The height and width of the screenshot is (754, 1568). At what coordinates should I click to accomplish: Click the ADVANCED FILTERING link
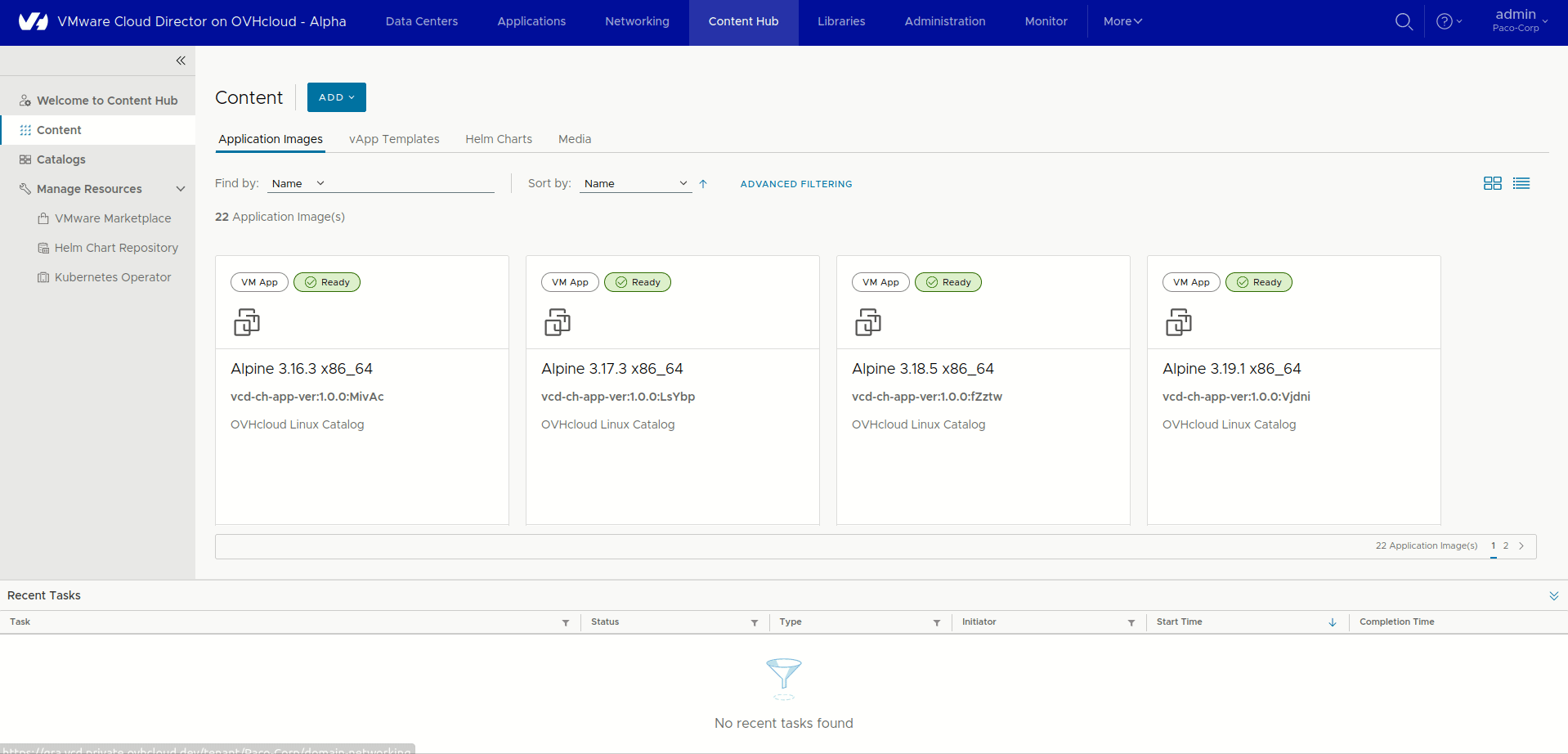click(x=795, y=183)
